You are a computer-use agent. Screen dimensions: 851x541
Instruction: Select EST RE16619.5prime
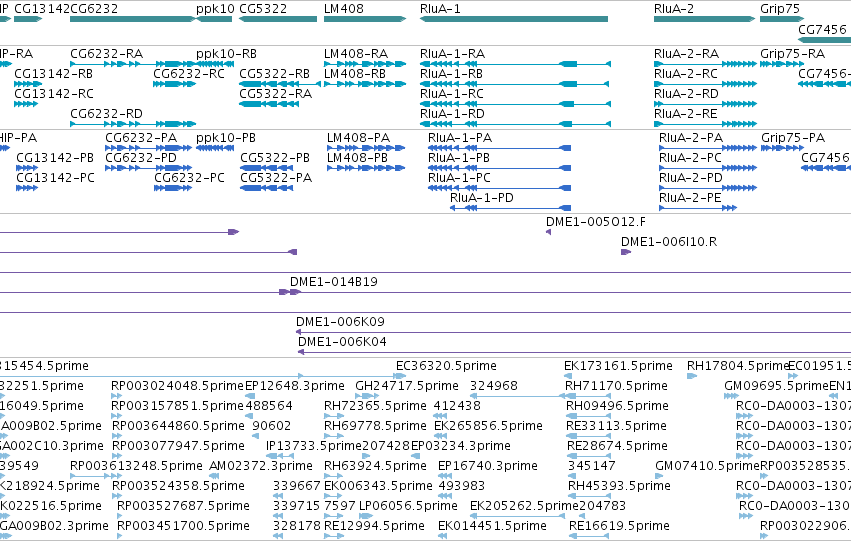coord(588,537)
